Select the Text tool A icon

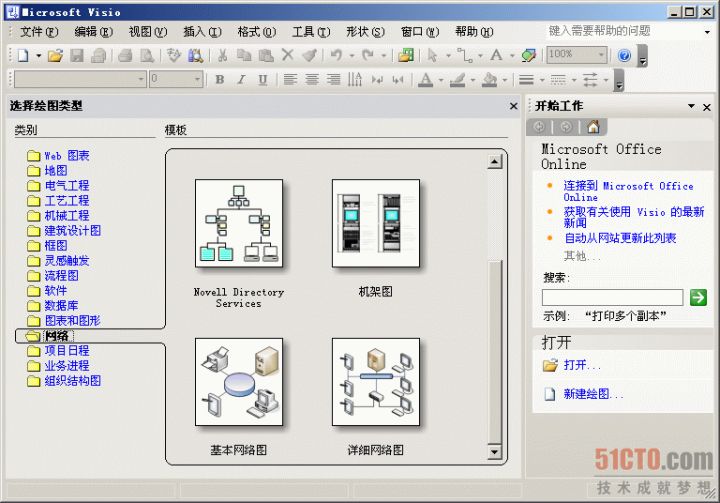pos(496,56)
